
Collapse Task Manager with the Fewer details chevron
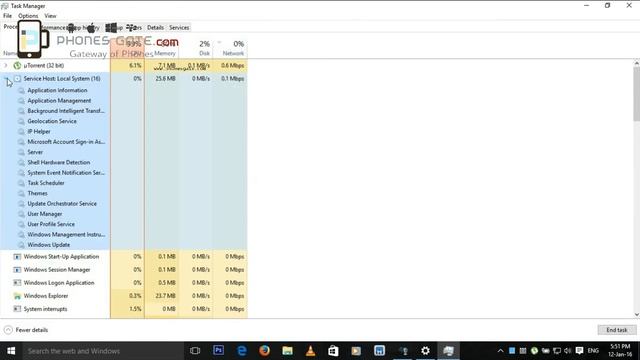(8, 330)
